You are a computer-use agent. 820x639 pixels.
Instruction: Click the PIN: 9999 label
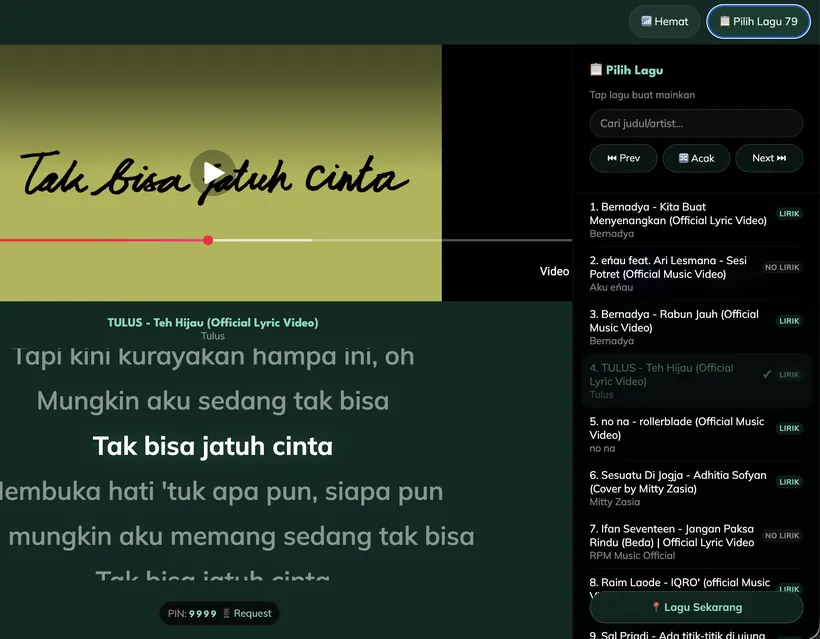192,613
